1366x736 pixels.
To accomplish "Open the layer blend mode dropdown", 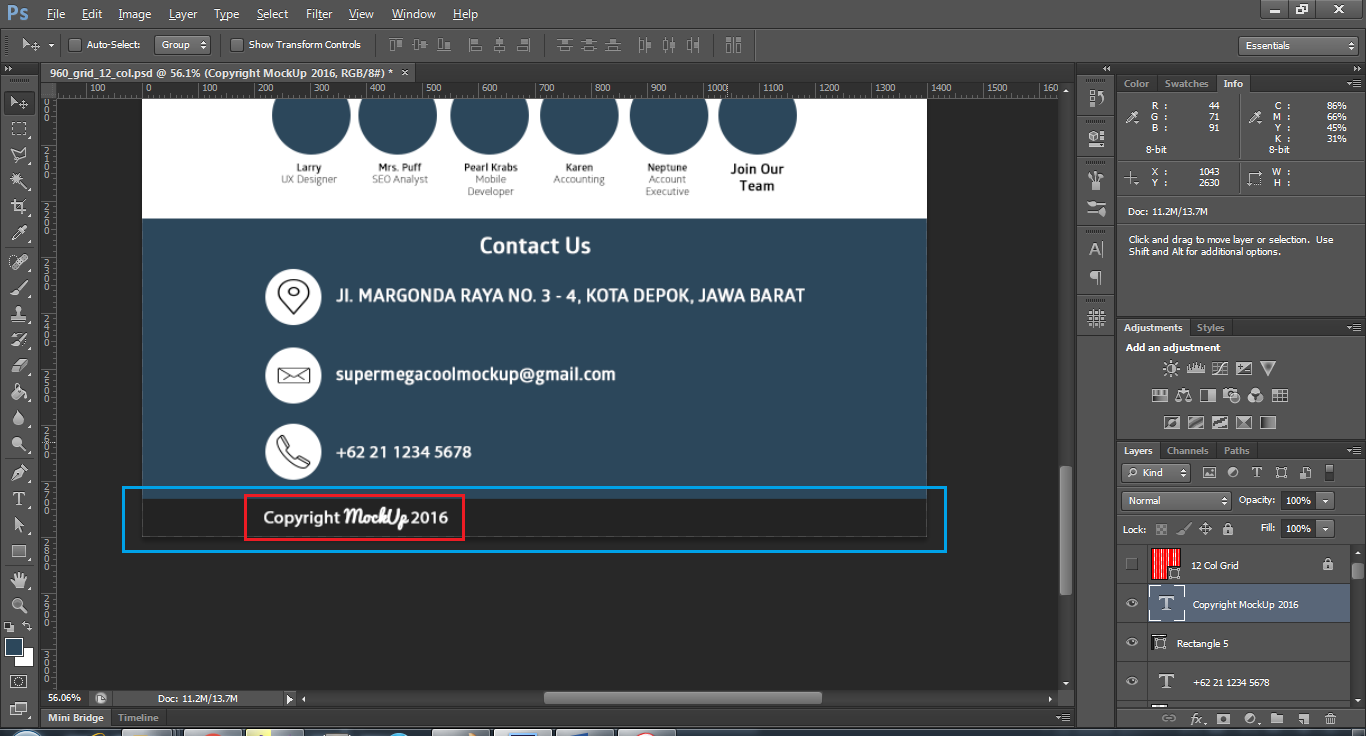I will (x=1175, y=500).
